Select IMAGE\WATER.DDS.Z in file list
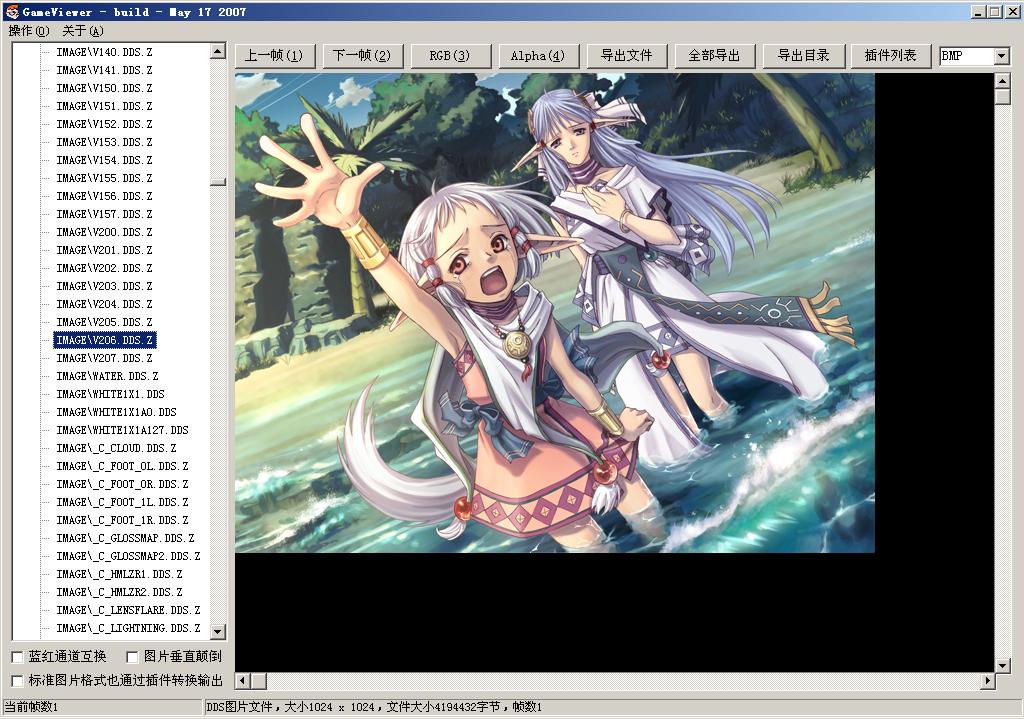The width and height of the screenshot is (1024, 719). (x=107, y=376)
